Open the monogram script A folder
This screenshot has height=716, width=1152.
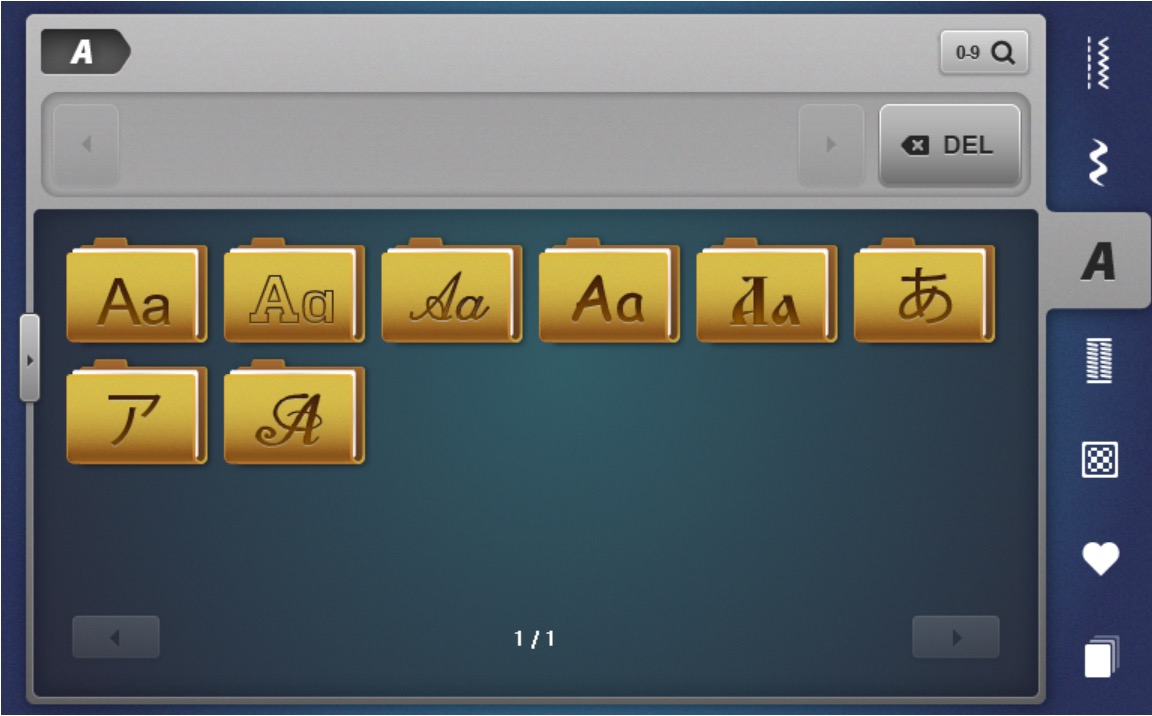(293, 415)
